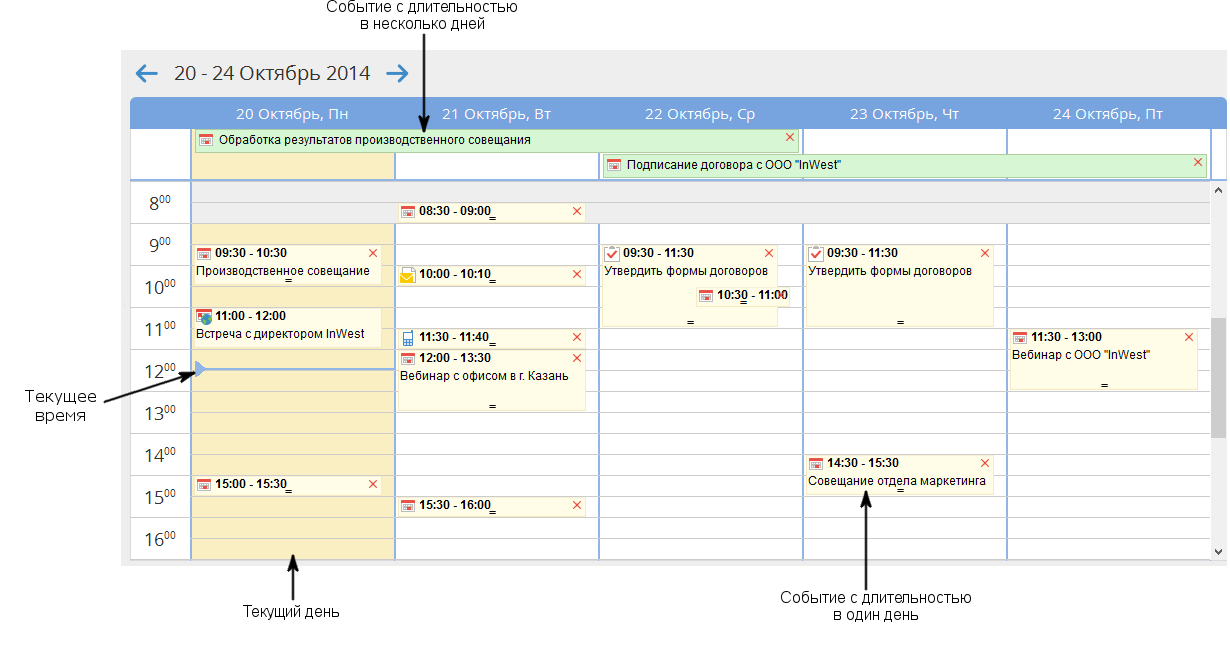Delete the 15:30 - 16:00 Tuesday event
This screenshot has width=1230, height=650.
point(577,505)
